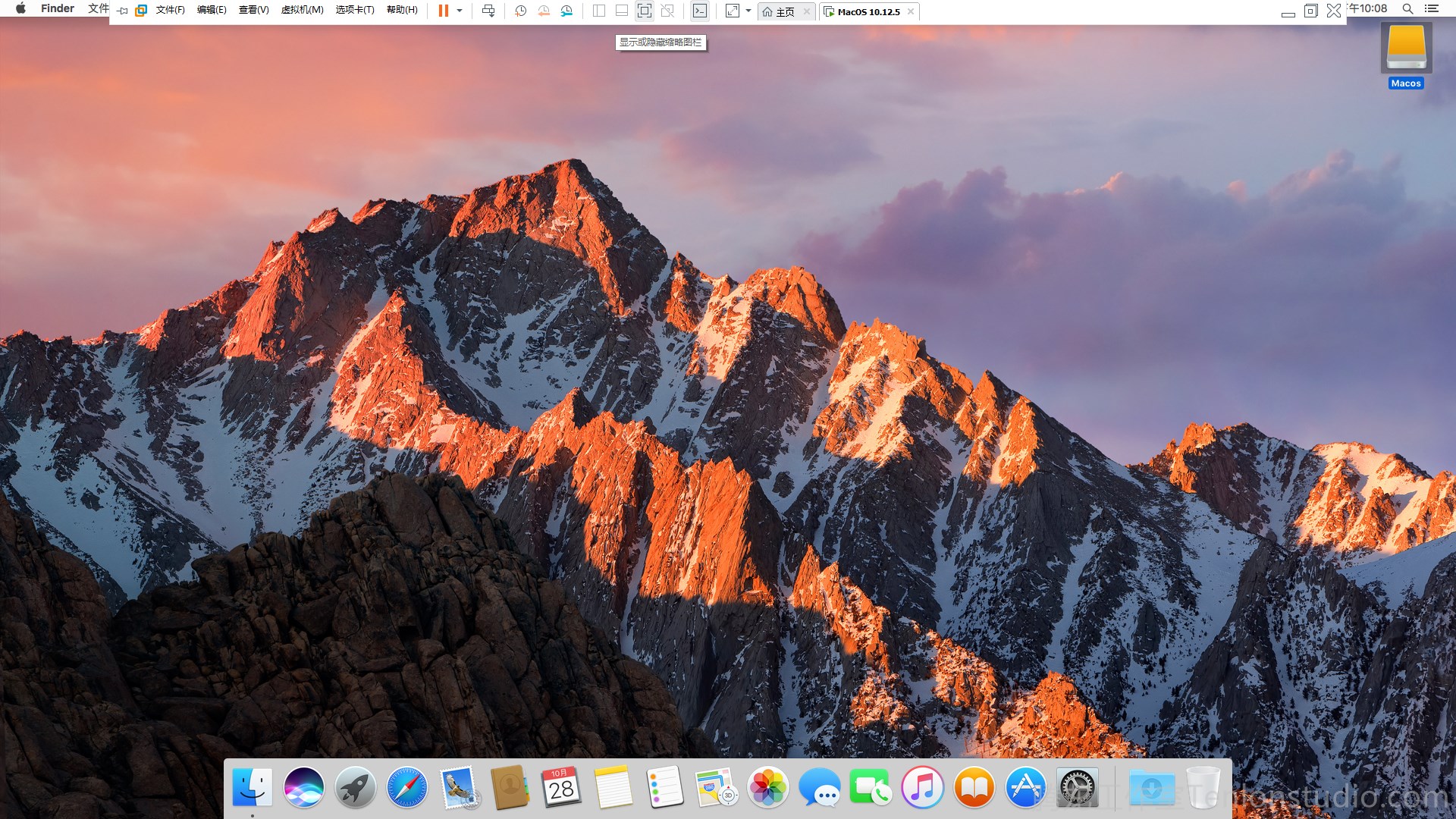Screen dimensions: 1456x819
Task: Click the VMware Workstation logo icon
Action: coord(141,11)
